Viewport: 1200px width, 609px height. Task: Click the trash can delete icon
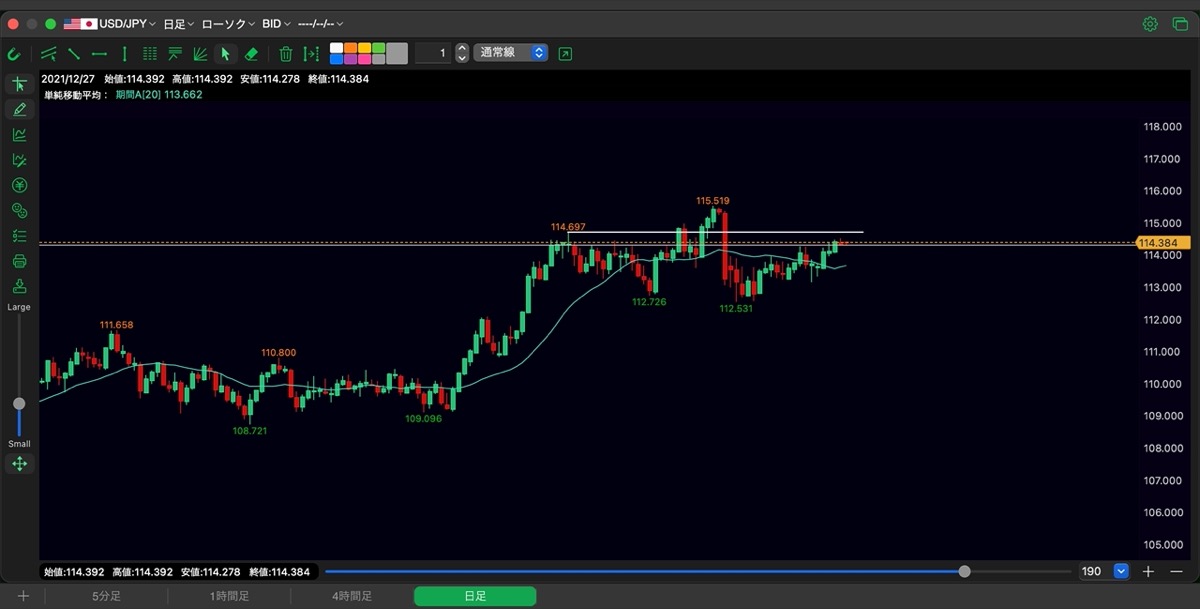285,54
